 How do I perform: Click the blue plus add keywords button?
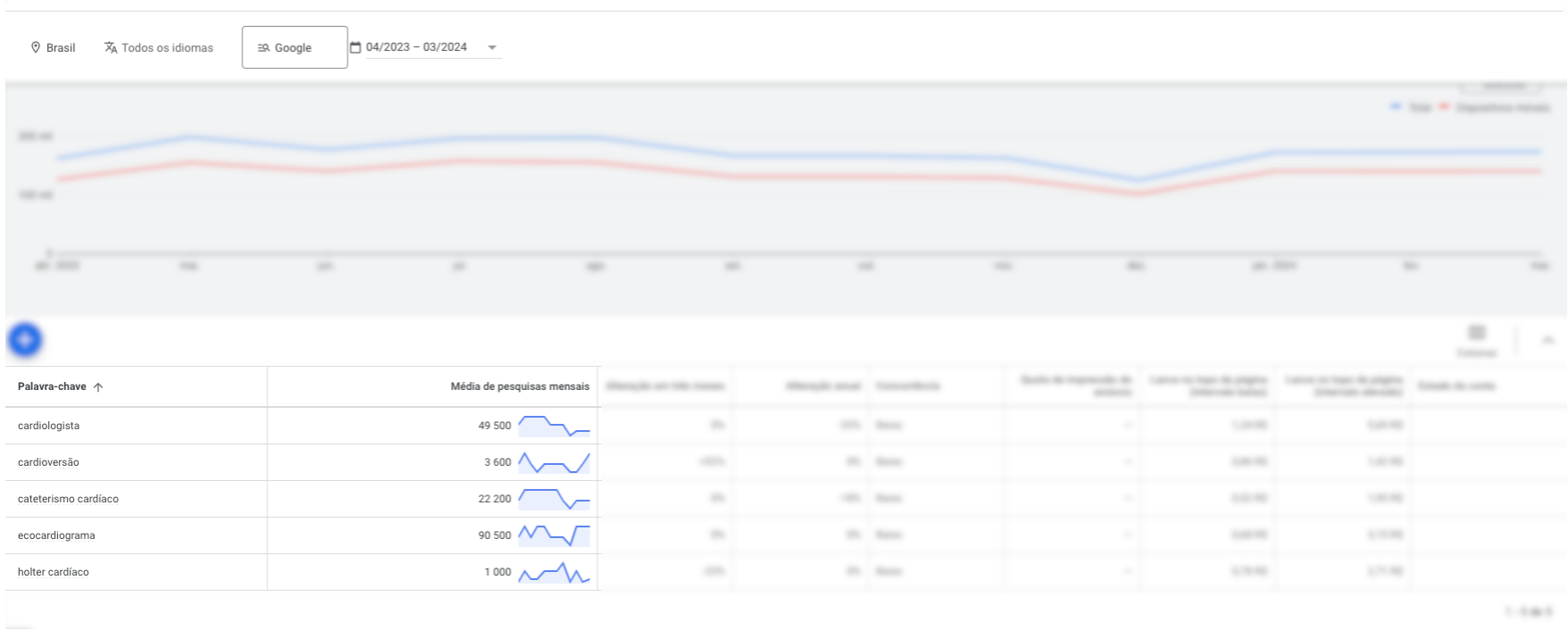(x=25, y=340)
